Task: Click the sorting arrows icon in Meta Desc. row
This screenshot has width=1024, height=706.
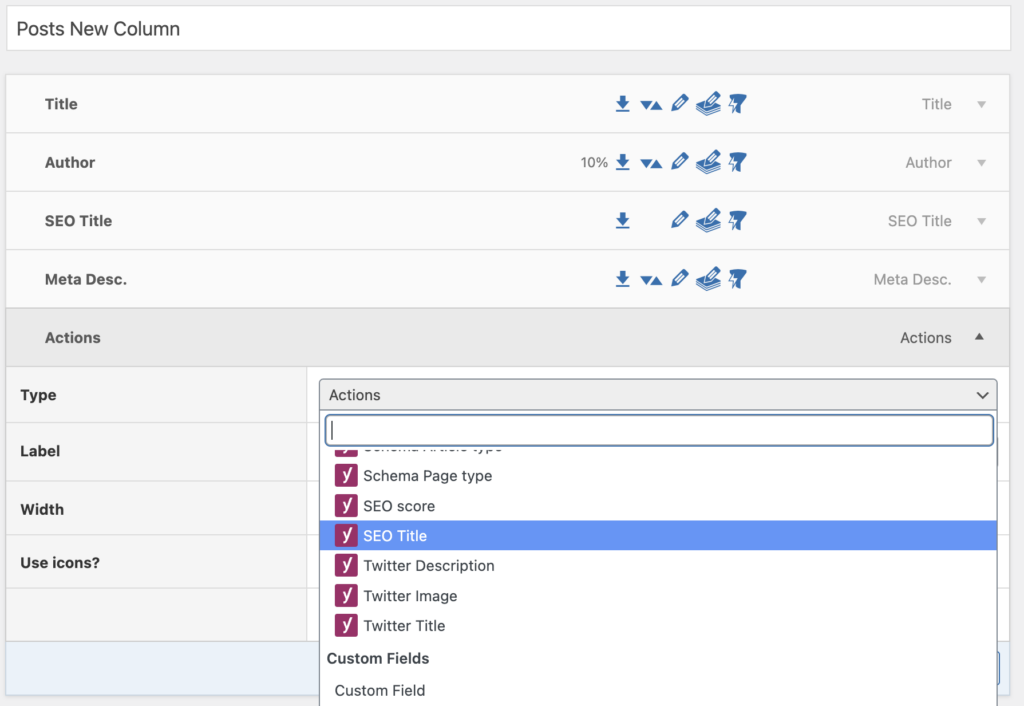Action: pos(651,280)
